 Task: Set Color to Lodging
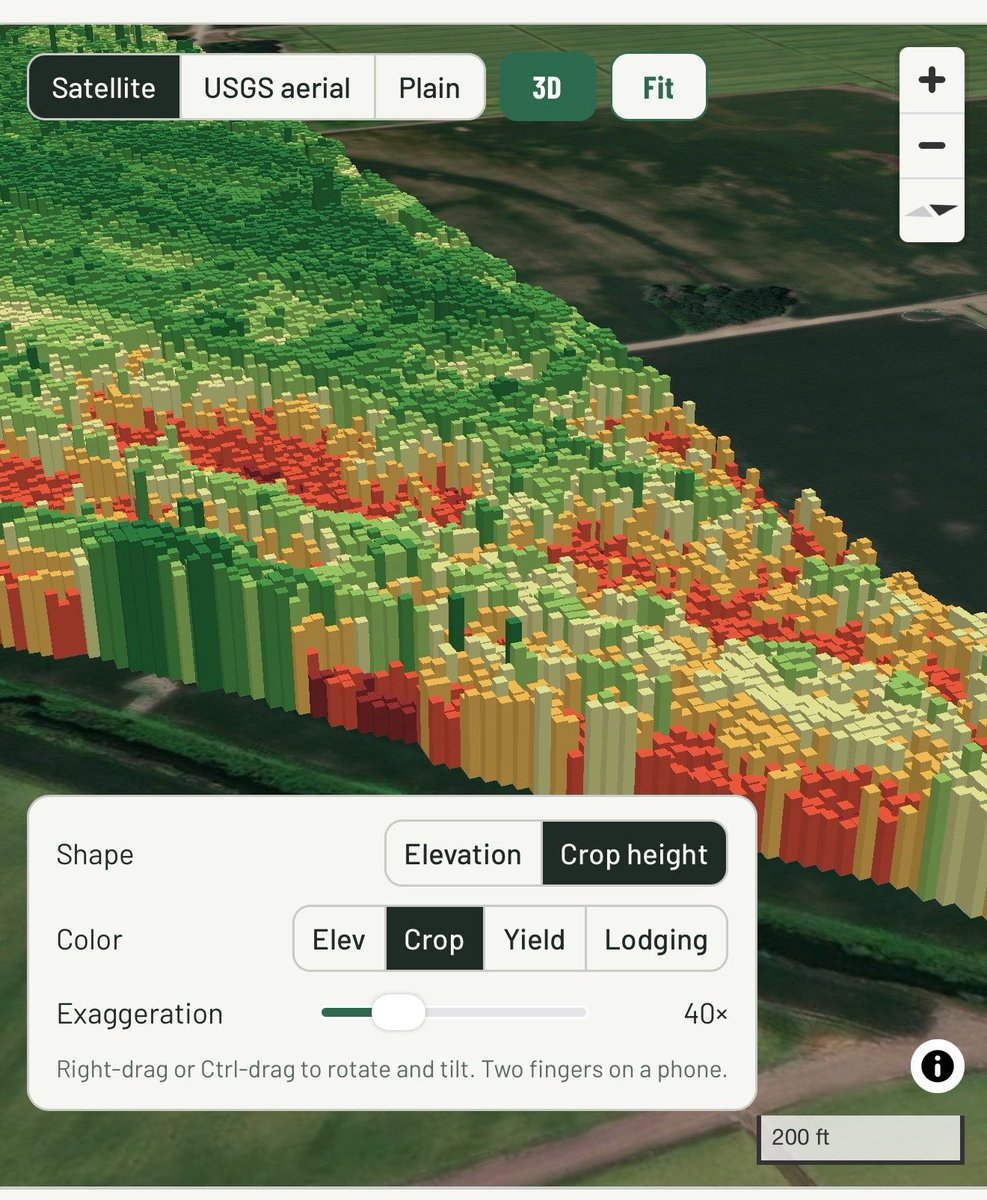point(656,939)
